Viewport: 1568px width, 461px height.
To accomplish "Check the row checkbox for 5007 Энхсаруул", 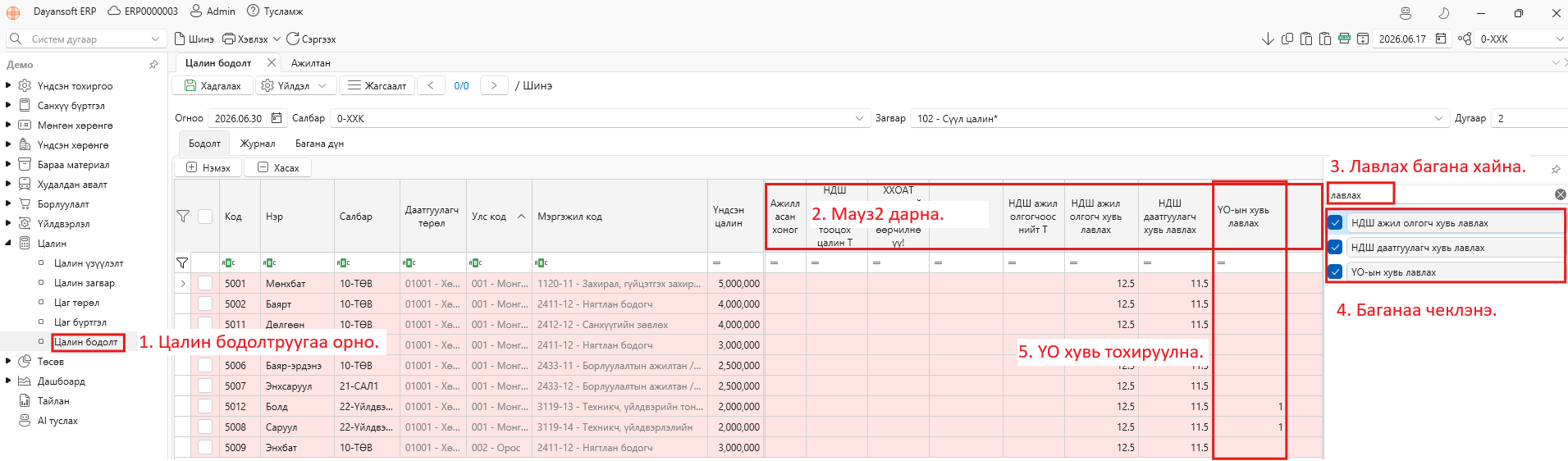I will 205,386.
